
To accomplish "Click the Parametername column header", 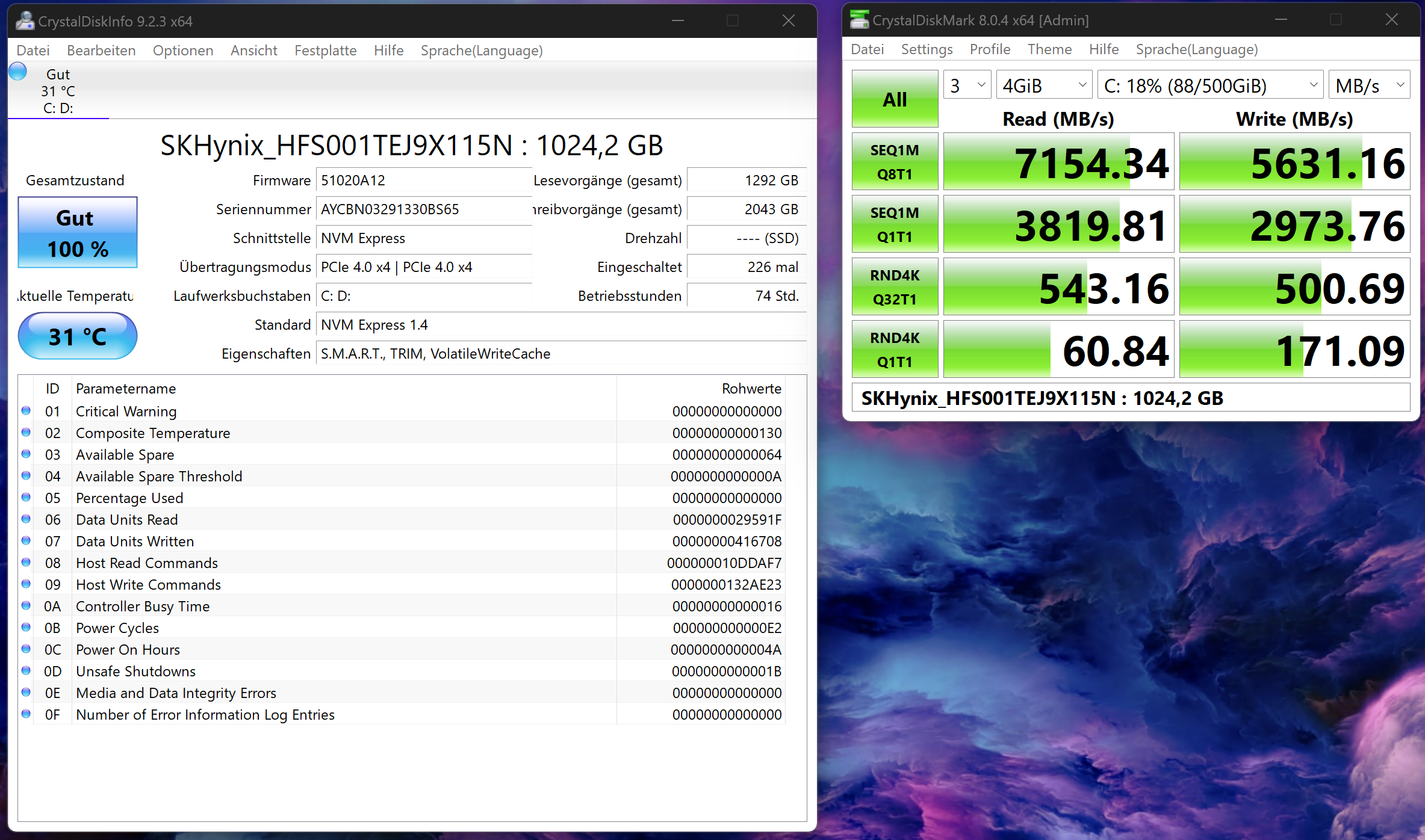I will 344,388.
